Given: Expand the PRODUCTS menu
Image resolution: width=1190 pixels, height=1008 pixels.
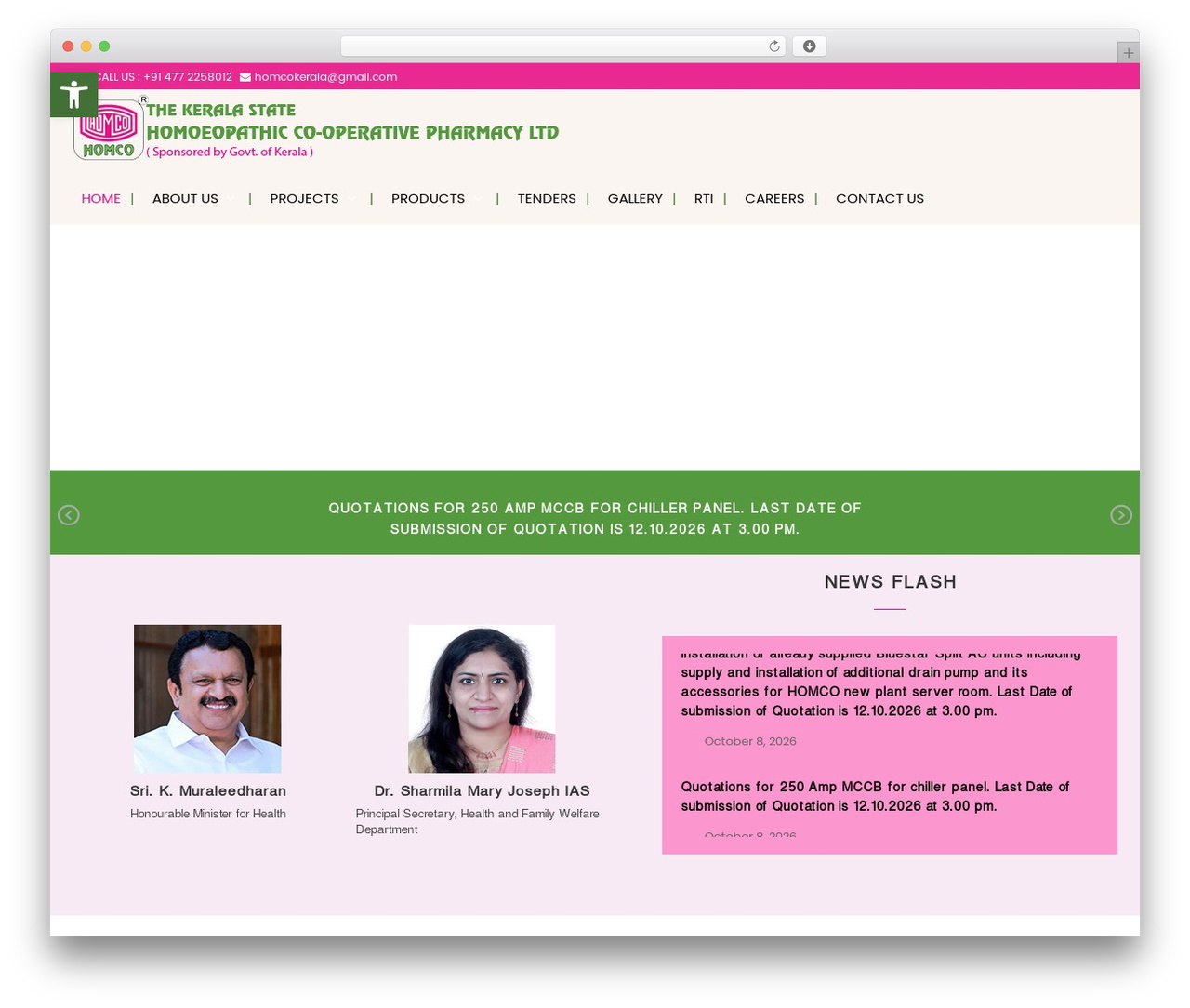Looking at the screenshot, I should [x=428, y=198].
